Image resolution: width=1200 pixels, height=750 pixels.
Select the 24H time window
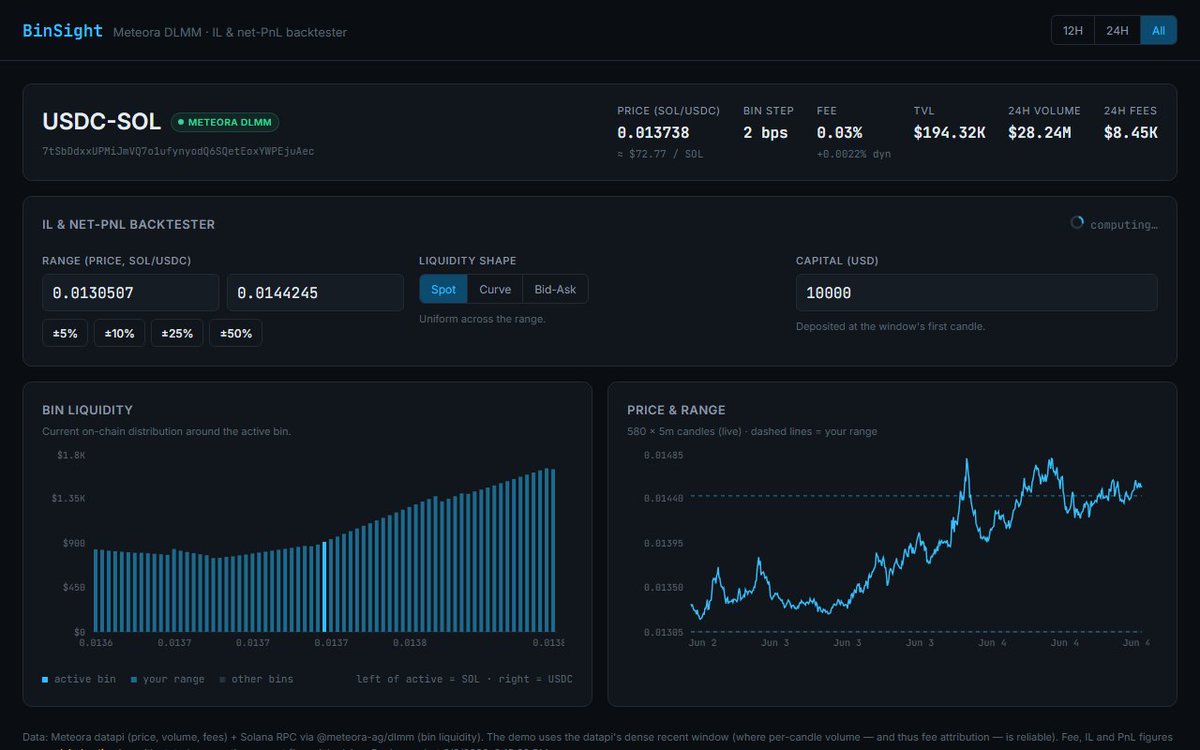click(x=1117, y=30)
